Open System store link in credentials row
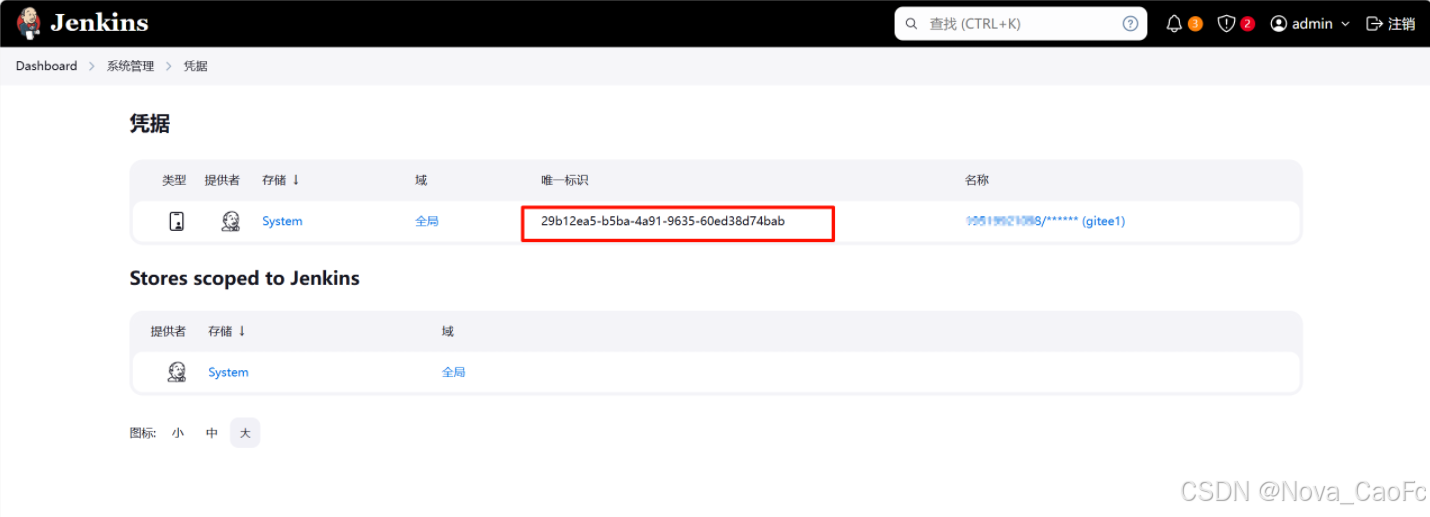Viewport: 1430px width, 517px height. [282, 221]
